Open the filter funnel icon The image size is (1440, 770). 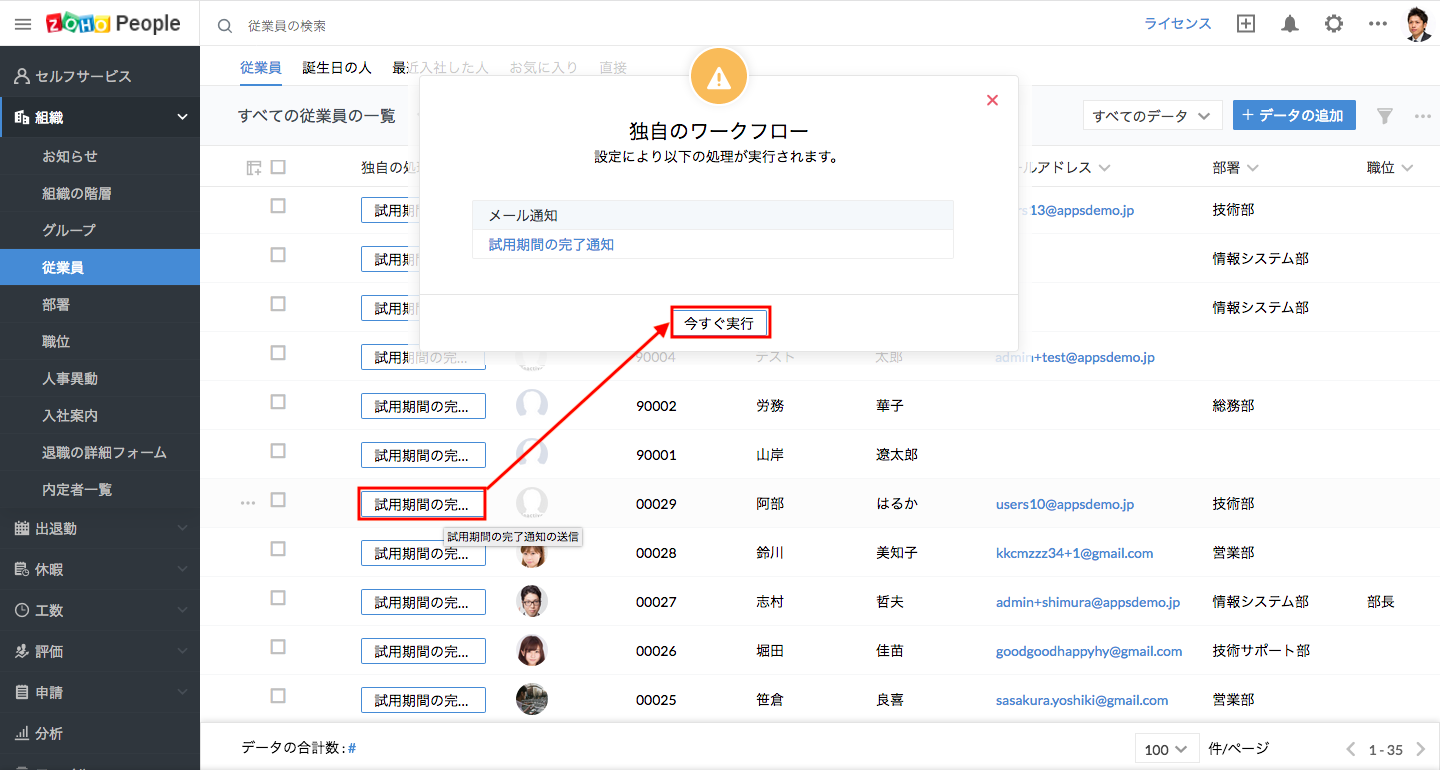point(1385,116)
